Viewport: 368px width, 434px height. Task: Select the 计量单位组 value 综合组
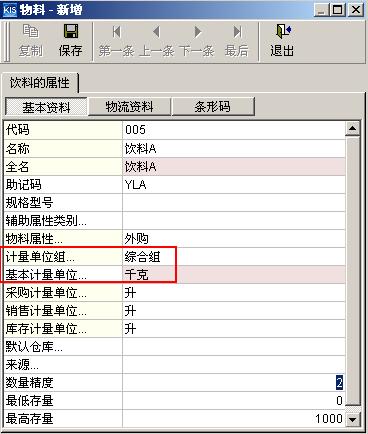coord(234,256)
